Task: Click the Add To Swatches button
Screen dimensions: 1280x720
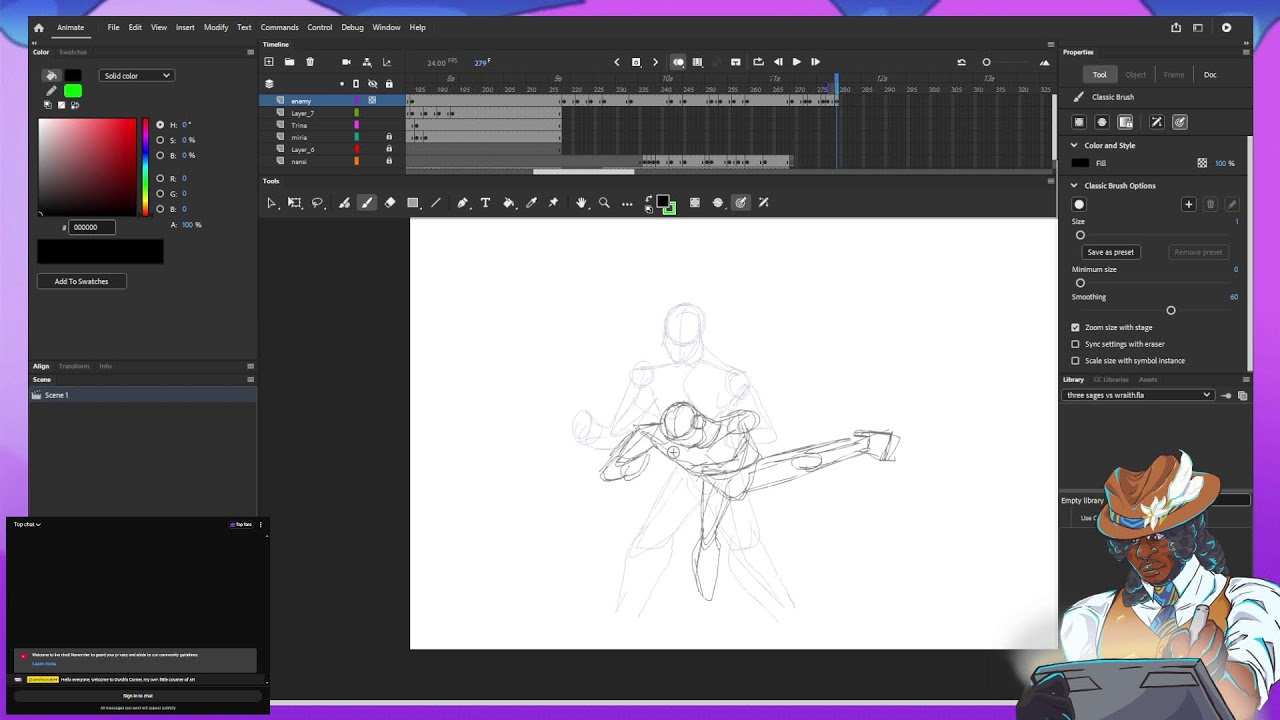Action: click(x=81, y=281)
